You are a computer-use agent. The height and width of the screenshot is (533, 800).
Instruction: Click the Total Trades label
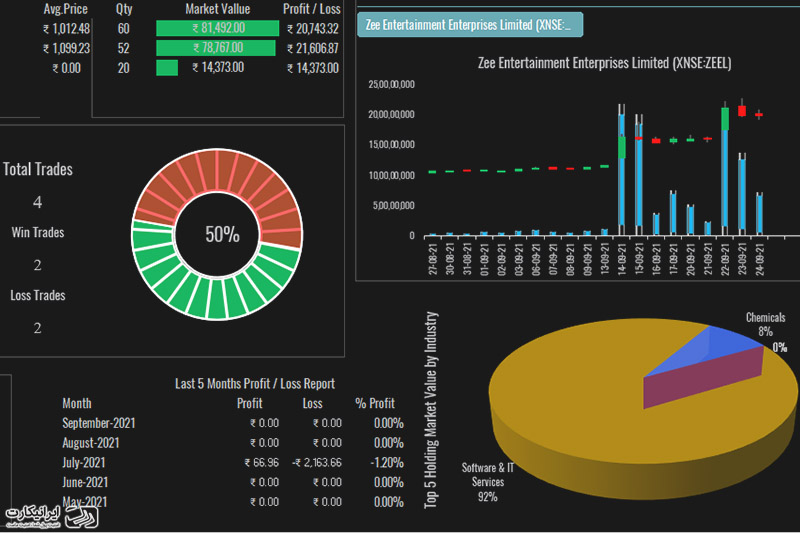click(38, 169)
